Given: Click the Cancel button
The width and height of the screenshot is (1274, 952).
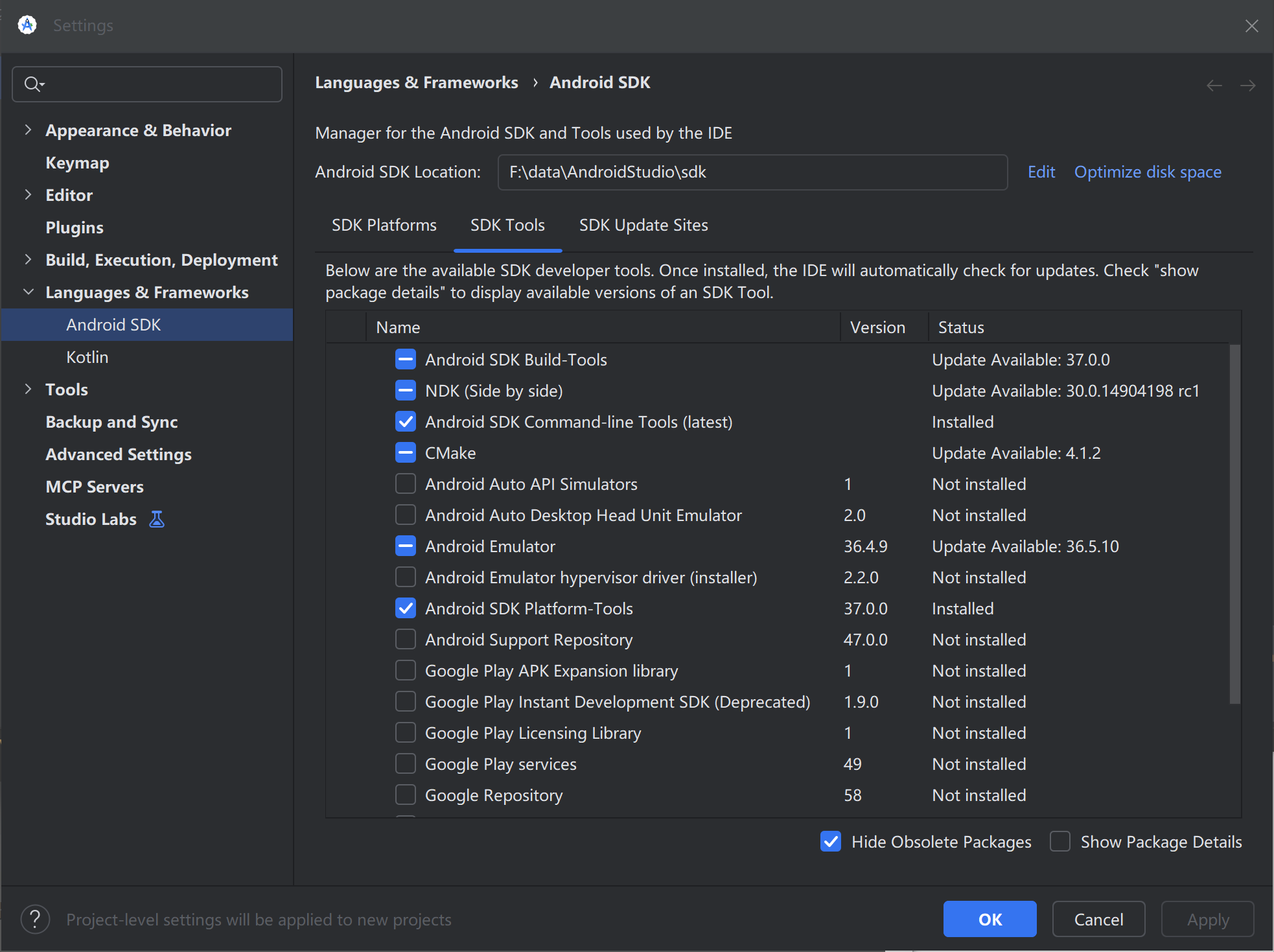Looking at the screenshot, I should point(1098,919).
